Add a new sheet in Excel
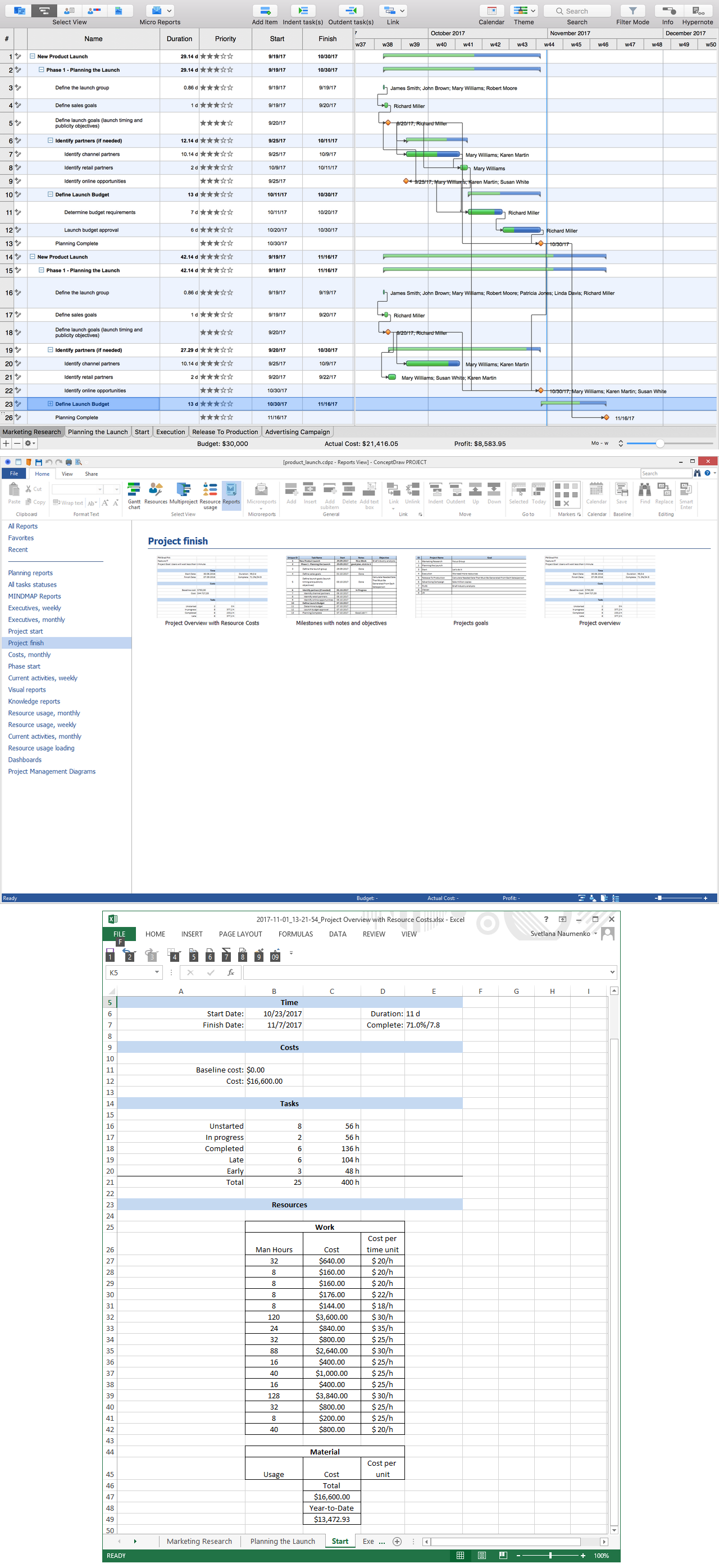This screenshot has width=719, height=1568. tap(397, 1541)
